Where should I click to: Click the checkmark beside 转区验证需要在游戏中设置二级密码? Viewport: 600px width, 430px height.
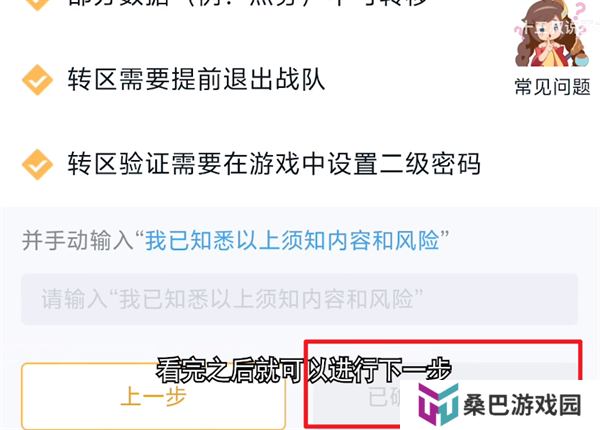click(x=37, y=164)
